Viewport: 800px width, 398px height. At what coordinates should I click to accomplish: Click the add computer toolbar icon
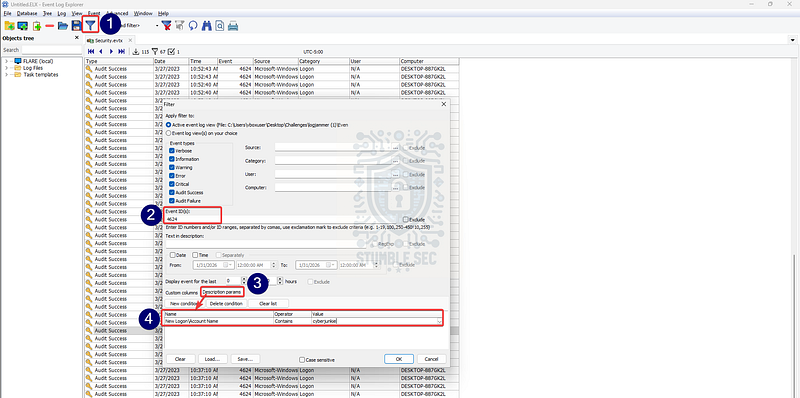(22, 26)
